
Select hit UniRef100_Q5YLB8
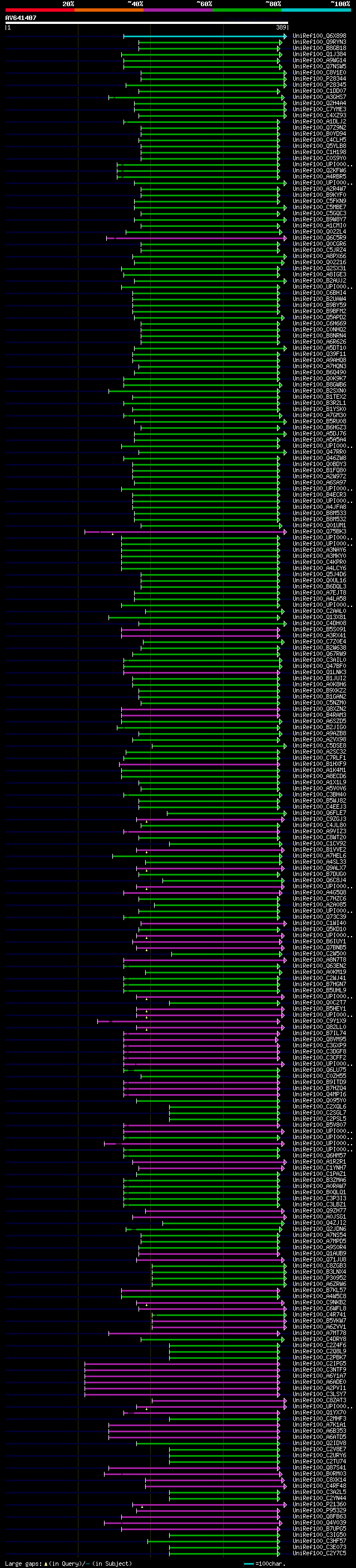click(x=319, y=146)
